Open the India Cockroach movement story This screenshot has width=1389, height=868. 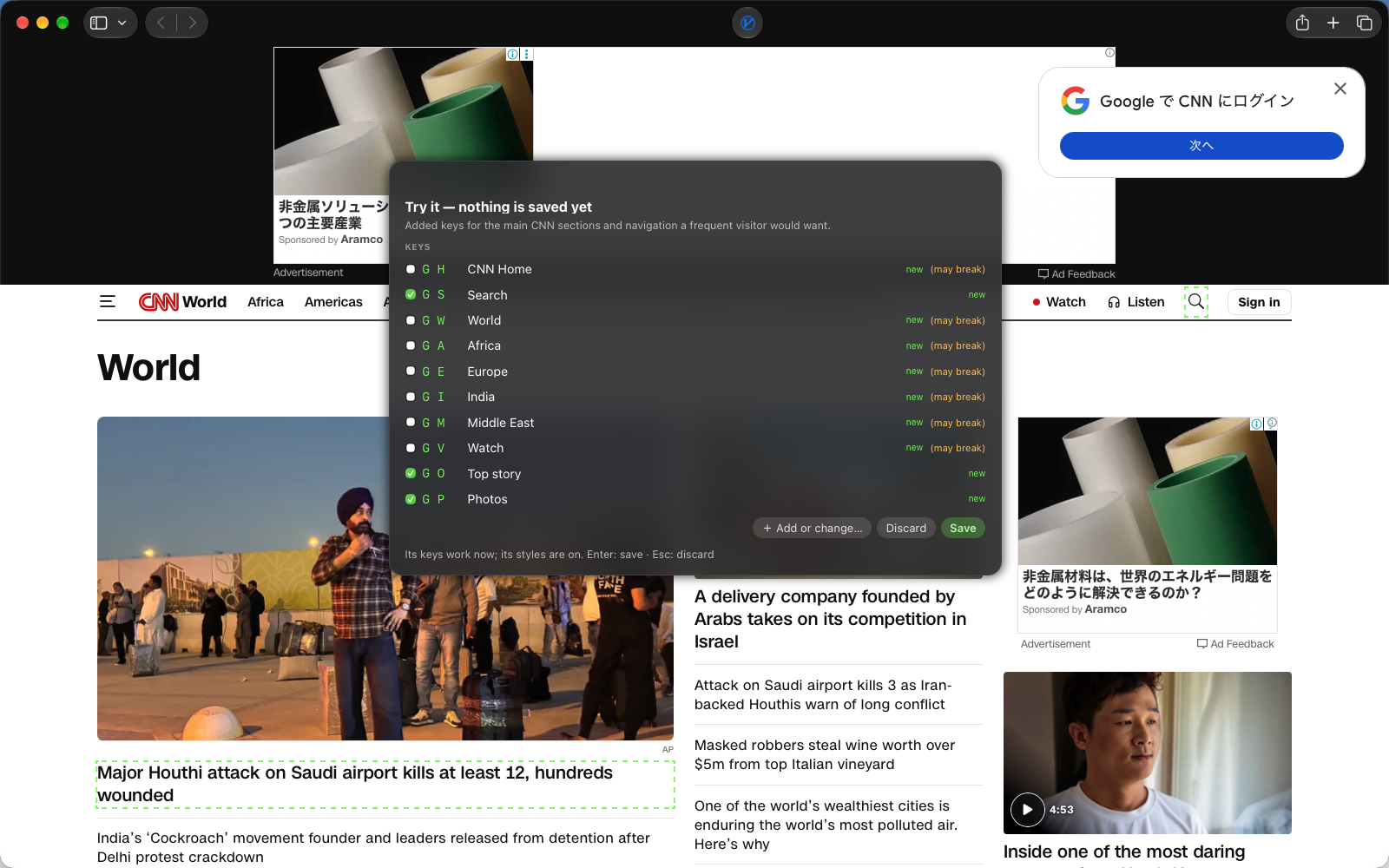373,847
